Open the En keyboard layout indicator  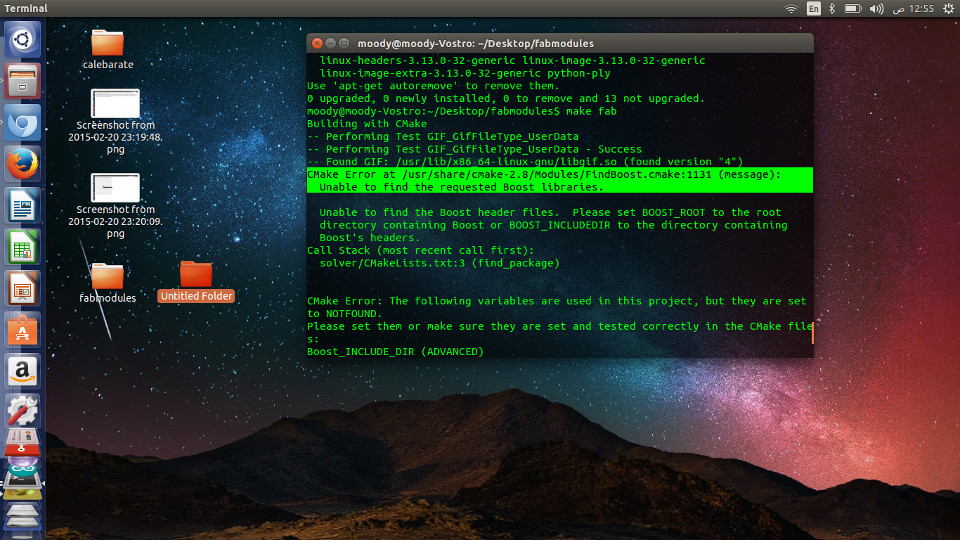point(813,9)
